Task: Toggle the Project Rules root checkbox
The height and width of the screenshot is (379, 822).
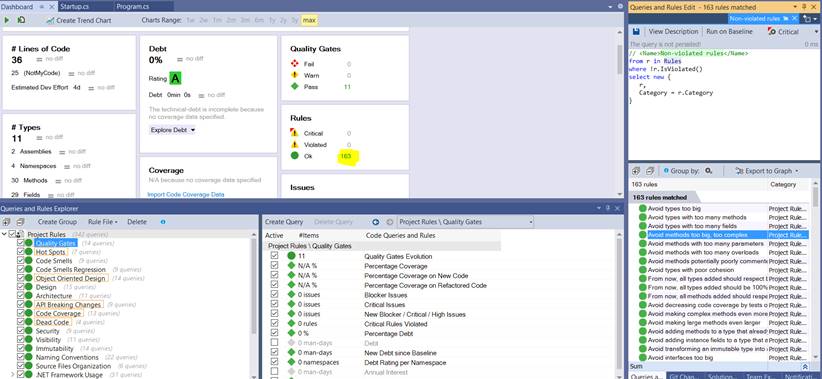Action: [12, 234]
